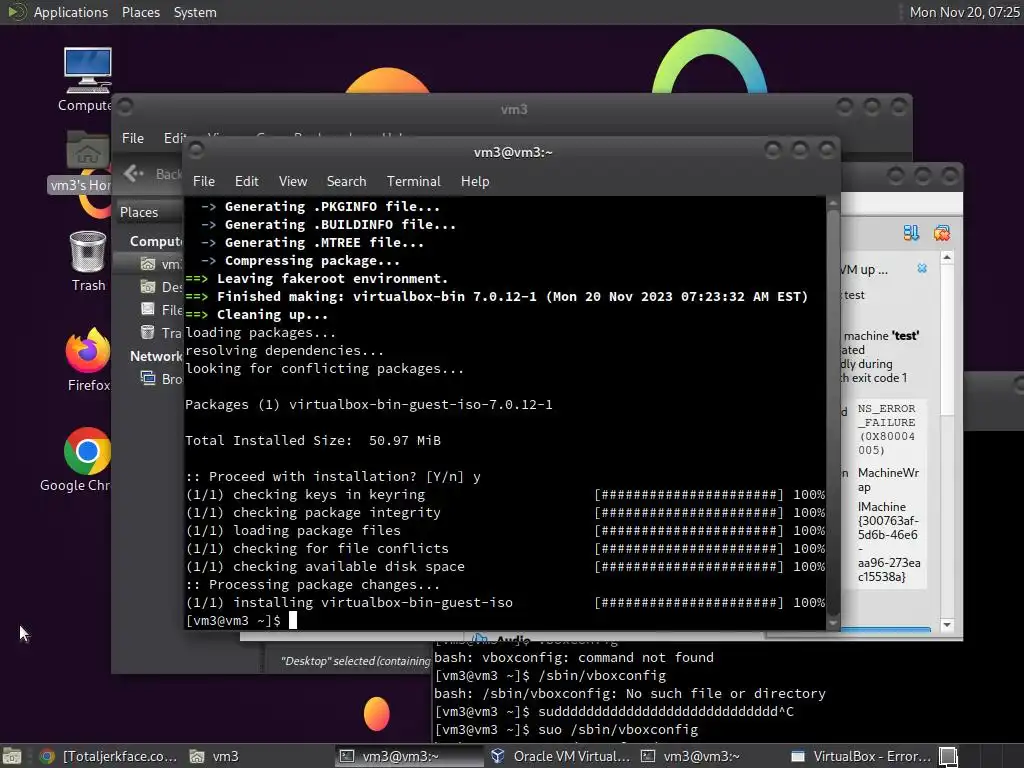This screenshot has height=768, width=1024.
Task: Dismiss the 'VM up' notification with its X
Action: (922, 268)
